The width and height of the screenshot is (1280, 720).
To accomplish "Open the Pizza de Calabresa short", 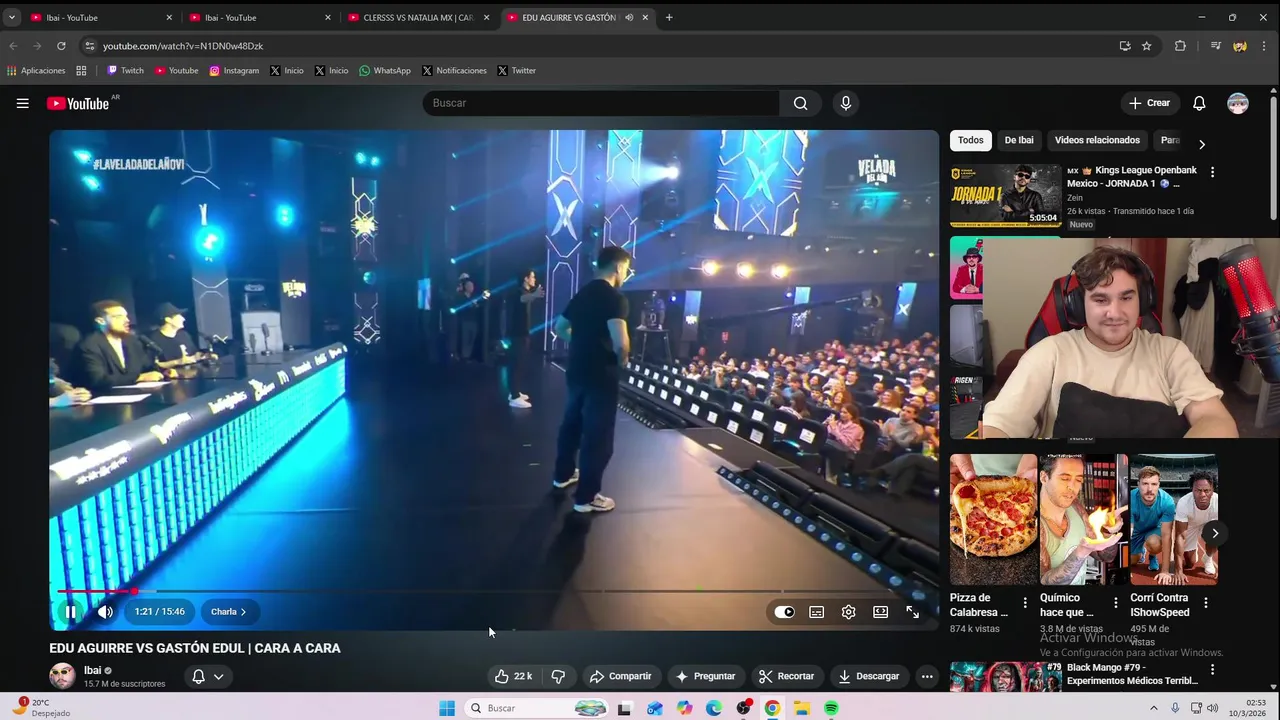I will pos(993,519).
